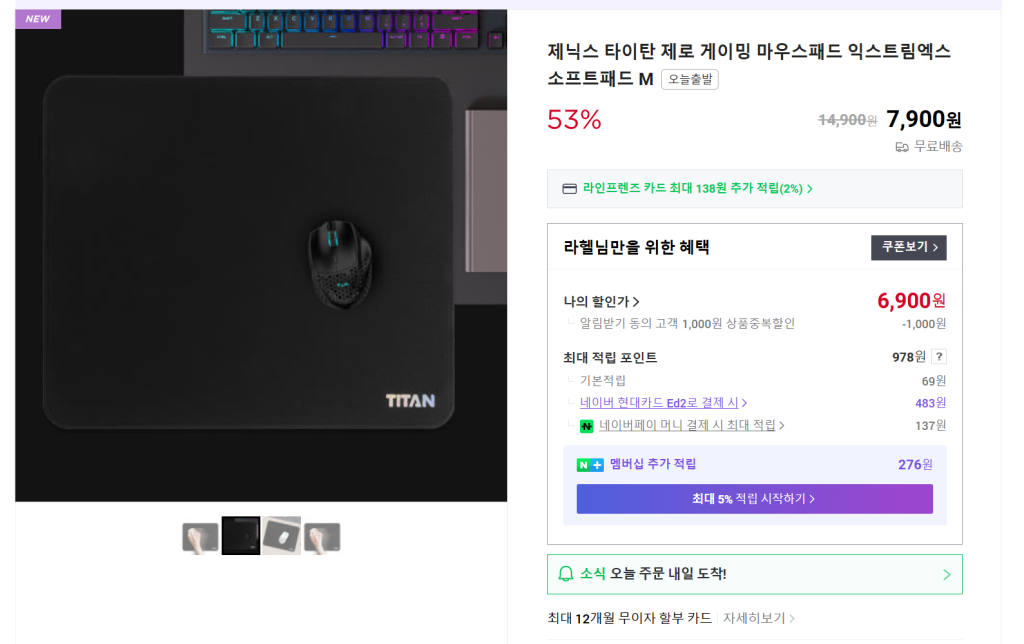Click the bell icon in the delivery notice banner

click(x=566, y=574)
